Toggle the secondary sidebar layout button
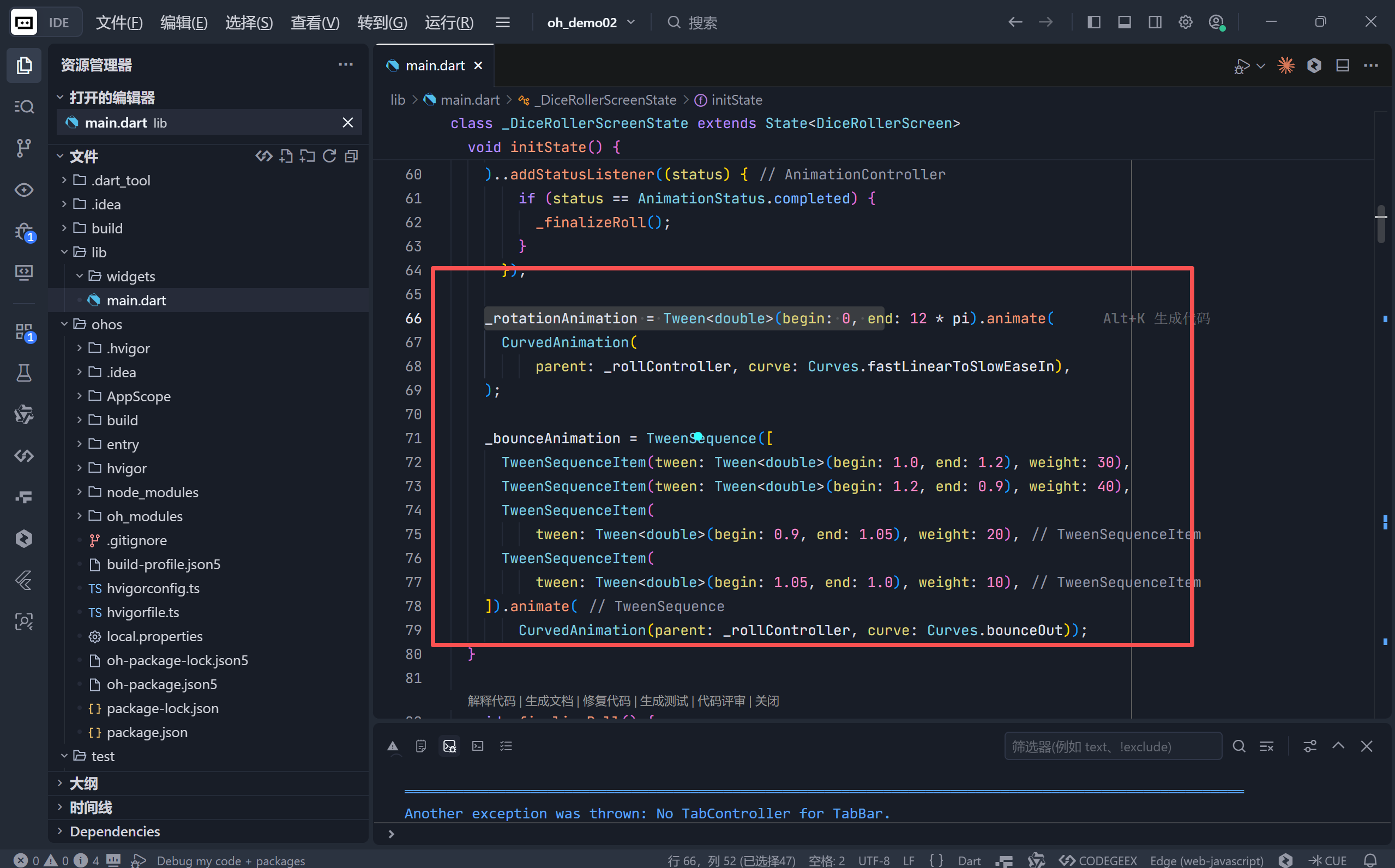The image size is (1395, 868). pyautogui.click(x=1155, y=22)
